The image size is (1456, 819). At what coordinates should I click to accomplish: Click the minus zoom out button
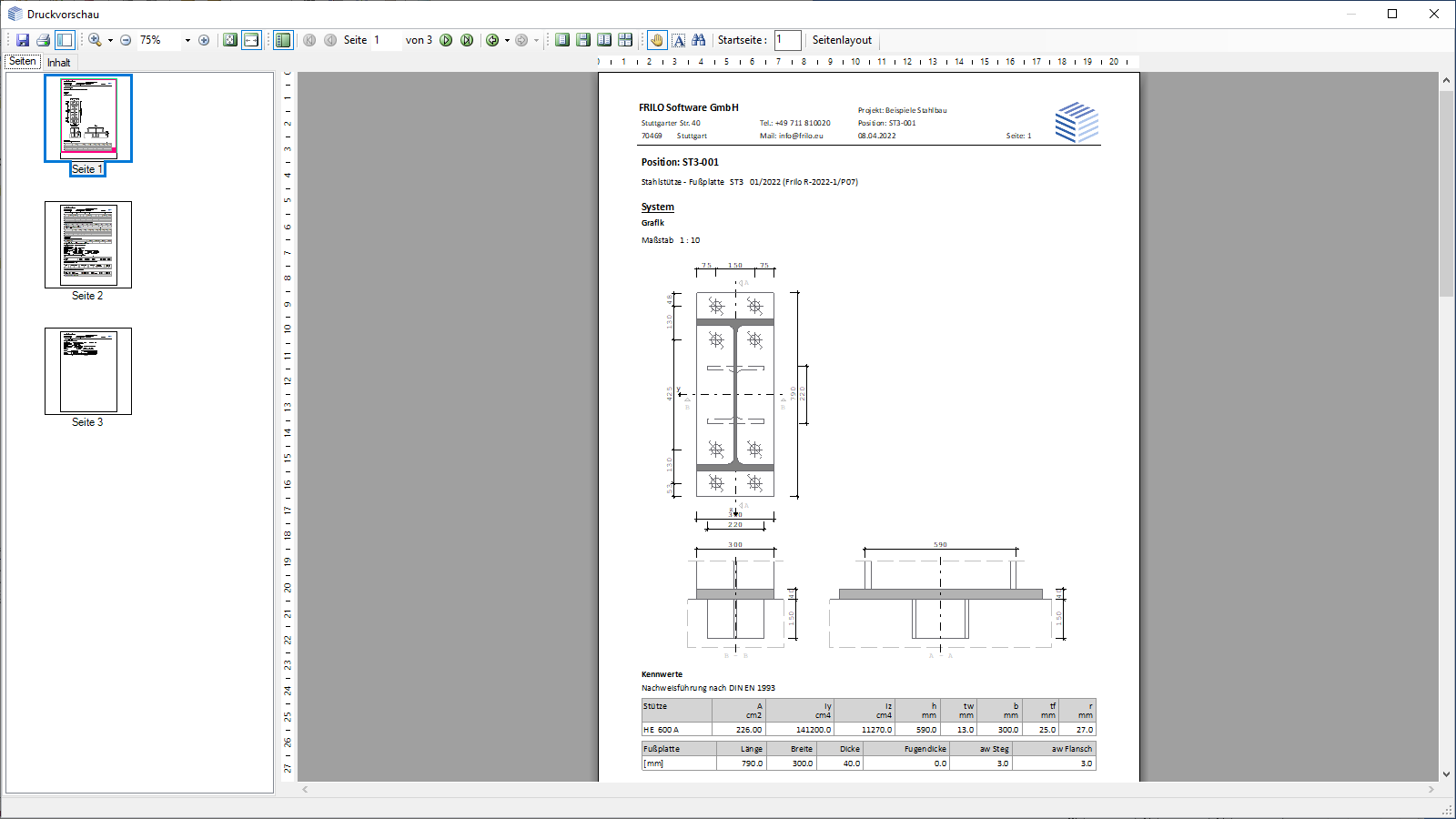[126, 40]
